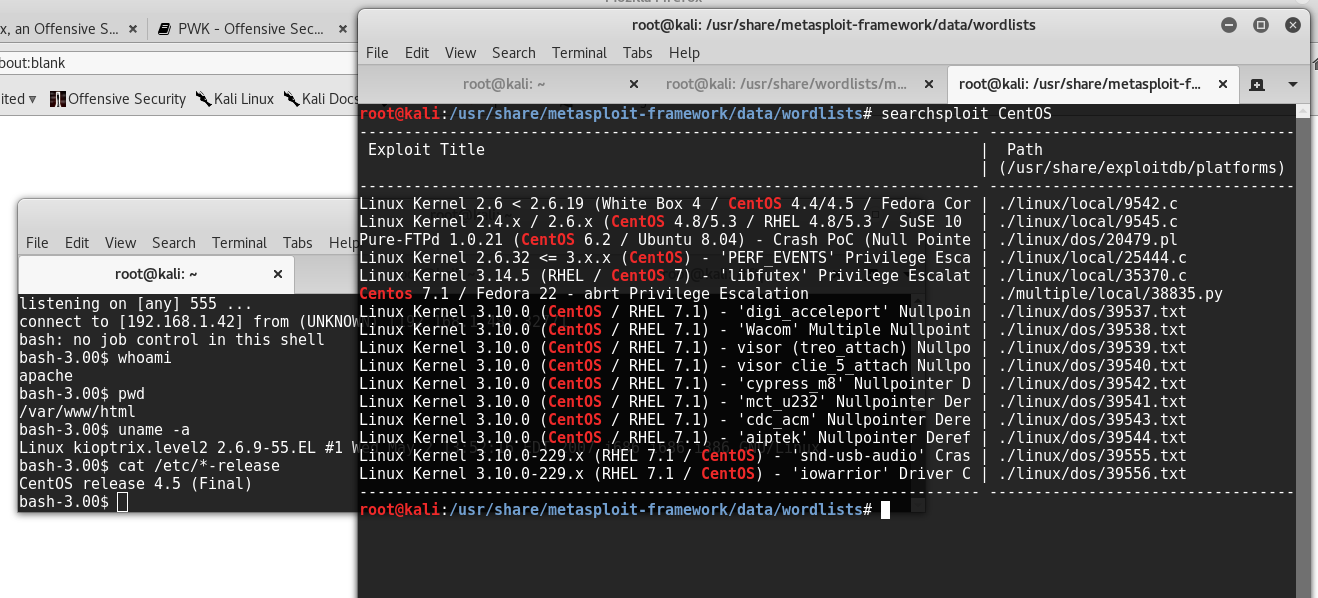The height and width of the screenshot is (598, 1318).
Task: Click './linux/dos/39556.txt' path in results
Action: click(1092, 474)
